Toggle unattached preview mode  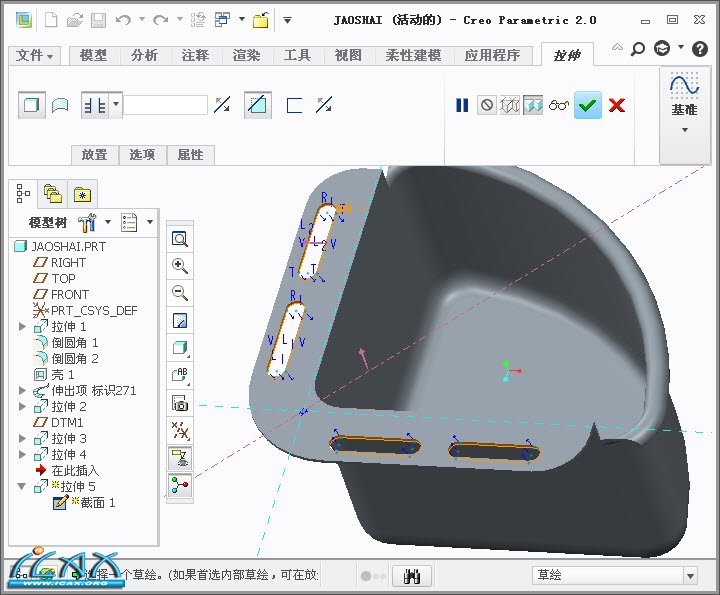point(510,105)
